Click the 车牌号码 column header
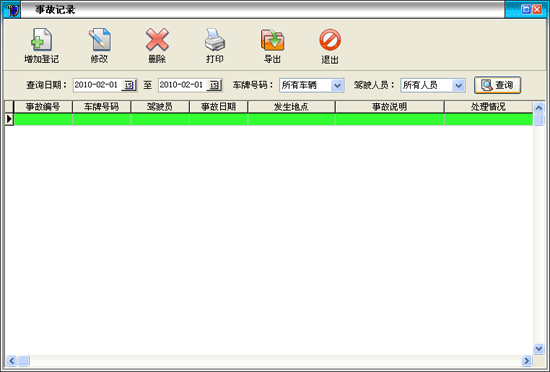 (102, 107)
